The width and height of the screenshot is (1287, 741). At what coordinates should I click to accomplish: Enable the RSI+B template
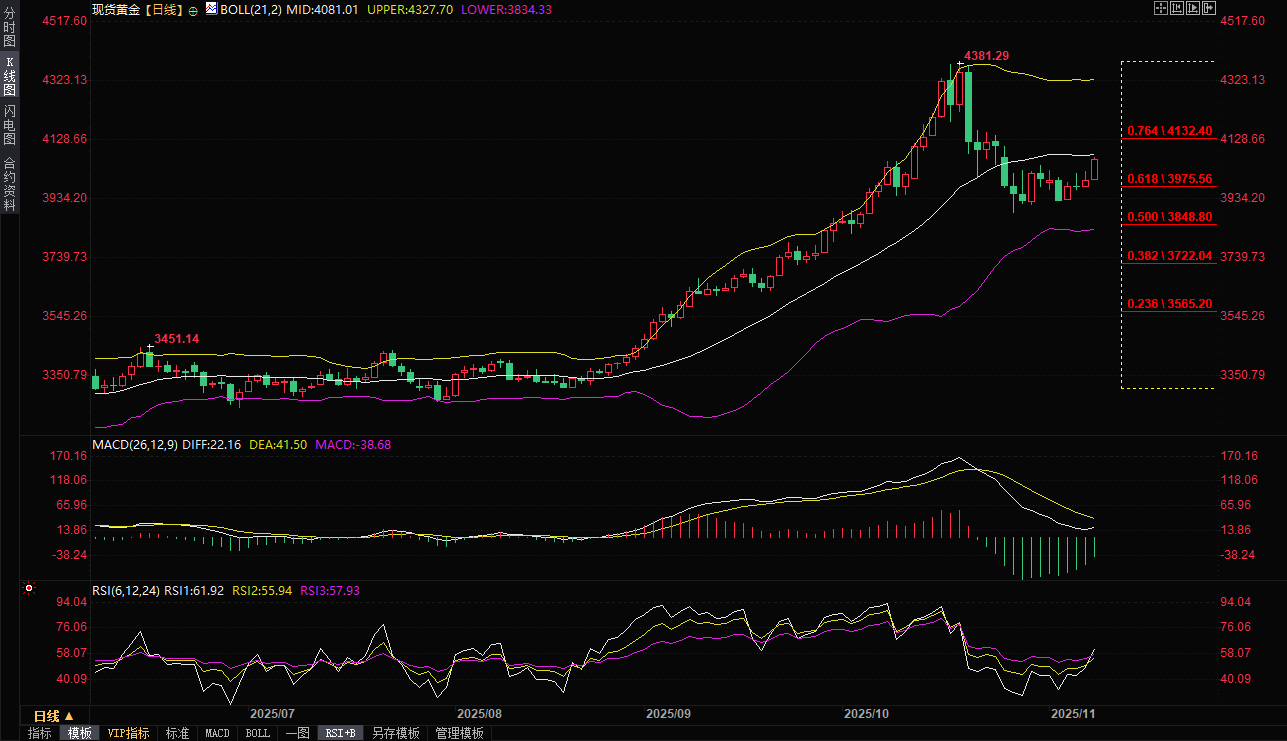pos(340,733)
